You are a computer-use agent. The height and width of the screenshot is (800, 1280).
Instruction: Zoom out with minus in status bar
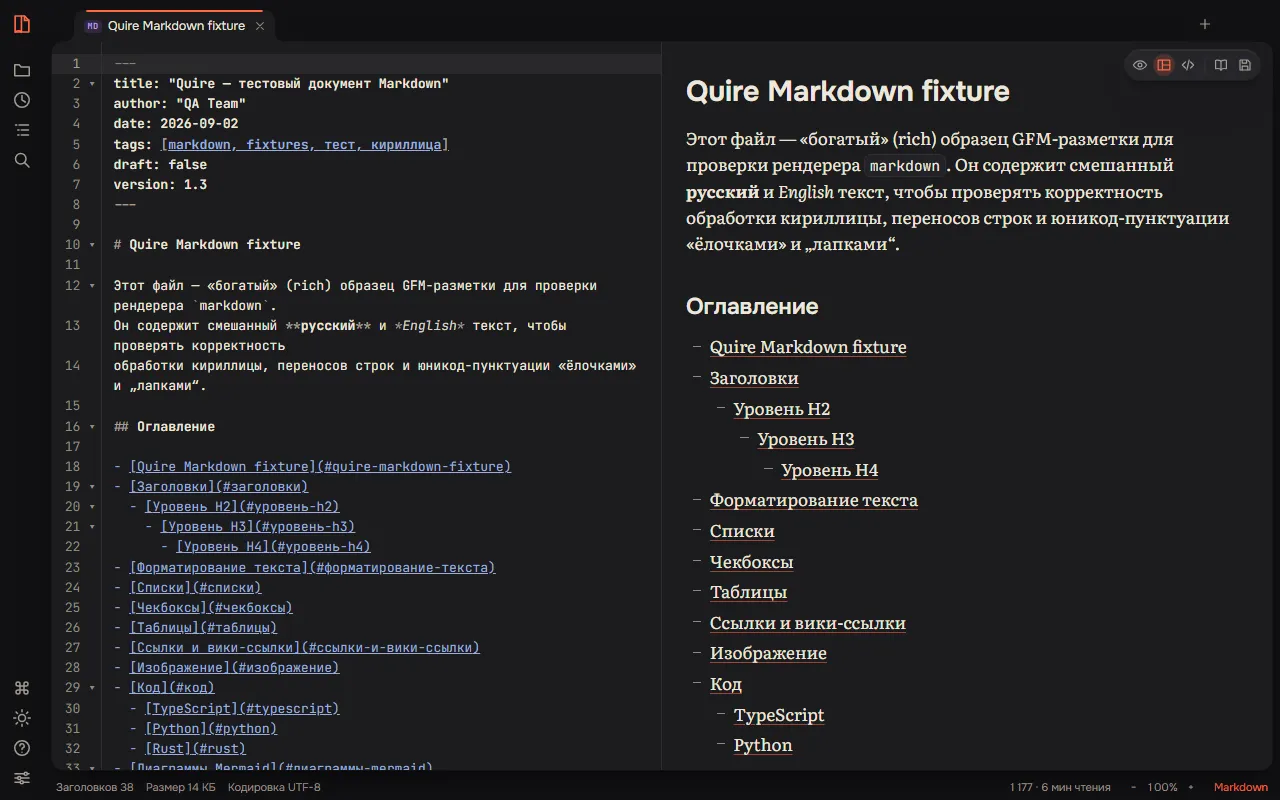[1133, 787]
